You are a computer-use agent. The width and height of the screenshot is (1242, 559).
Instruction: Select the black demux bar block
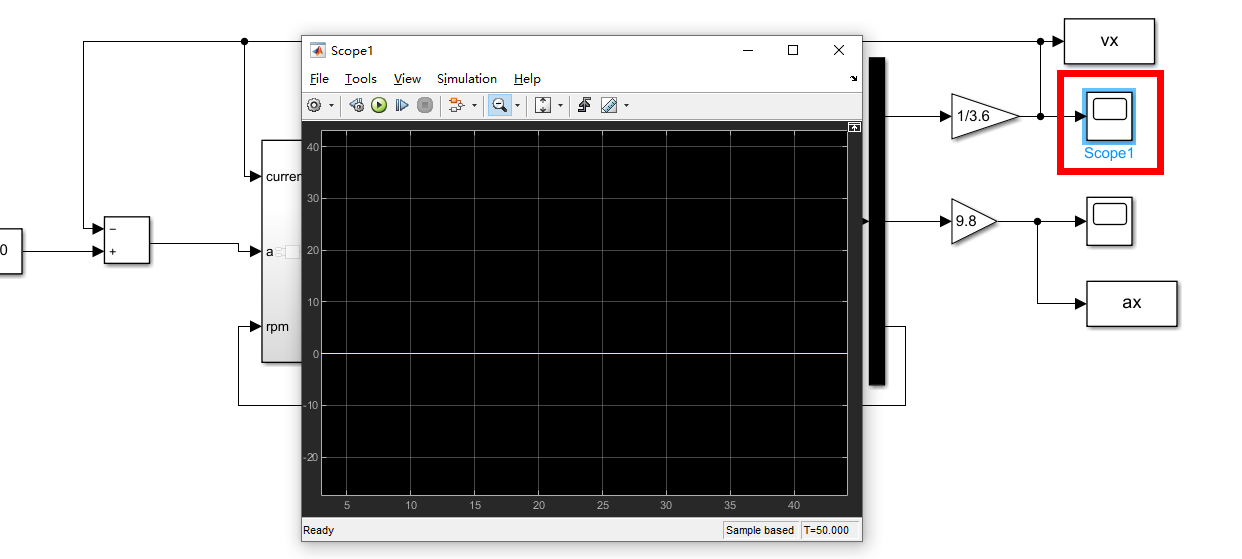[877, 221]
